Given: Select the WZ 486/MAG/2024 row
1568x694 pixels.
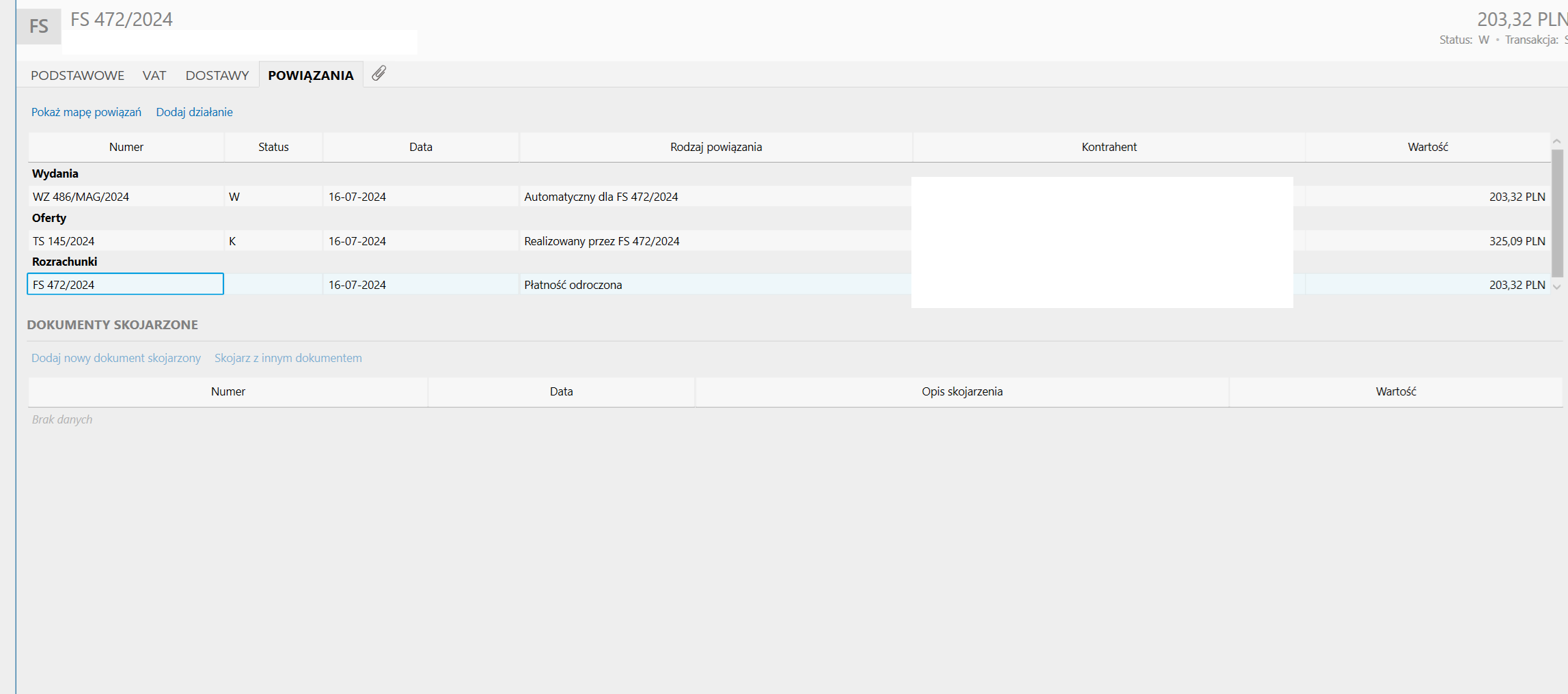Looking at the screenshot, I should 81,197.
